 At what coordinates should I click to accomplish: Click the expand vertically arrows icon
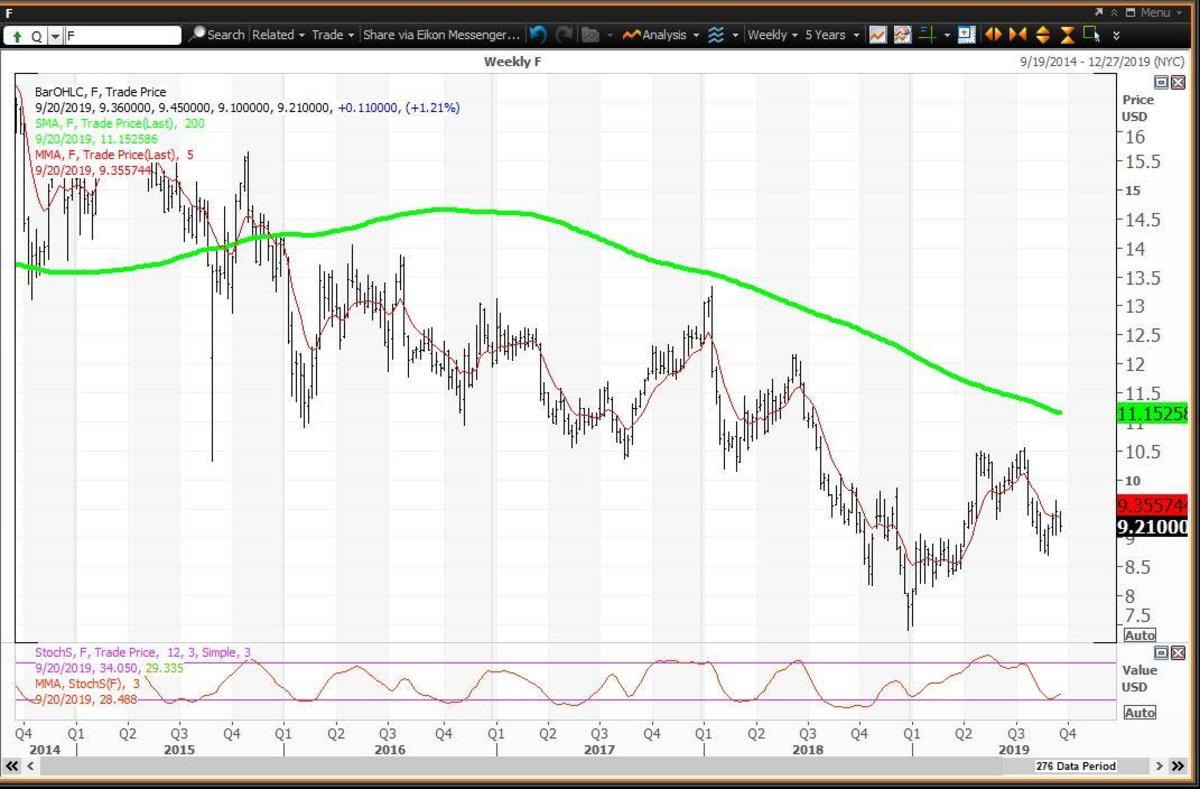point(1043,35)
